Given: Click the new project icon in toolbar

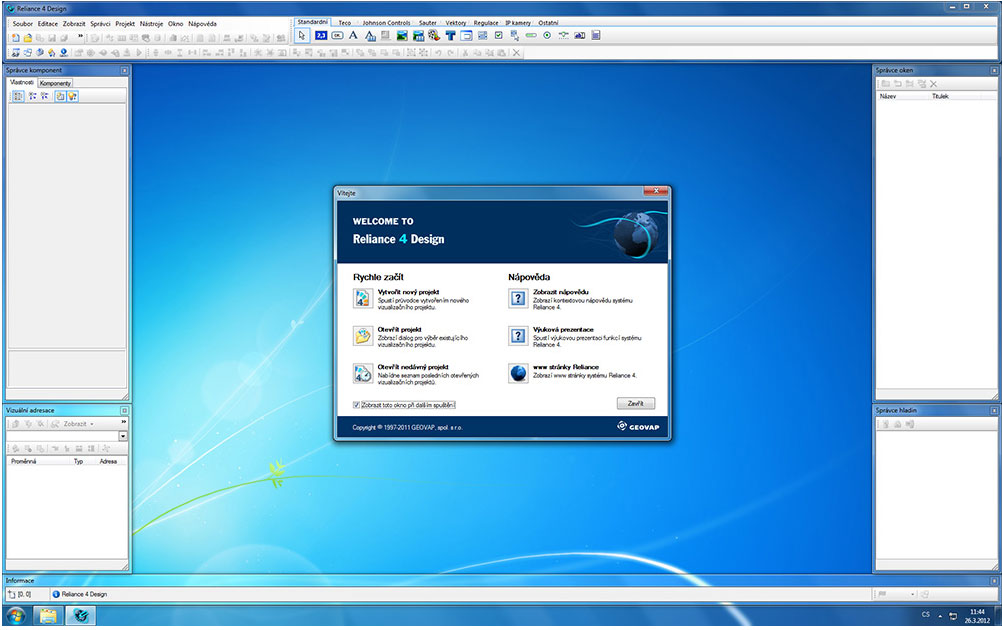Looking at the screenshot, I should pos(15,38).
